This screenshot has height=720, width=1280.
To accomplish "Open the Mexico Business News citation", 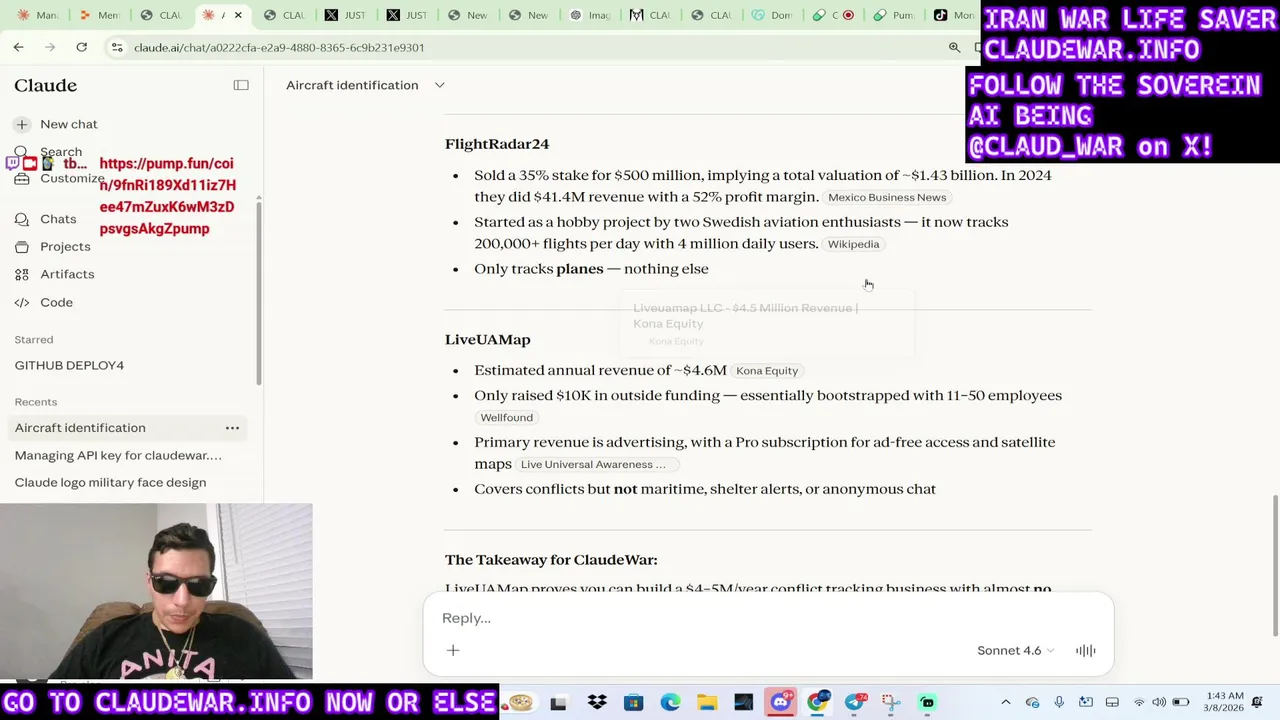I will [887, 198].
